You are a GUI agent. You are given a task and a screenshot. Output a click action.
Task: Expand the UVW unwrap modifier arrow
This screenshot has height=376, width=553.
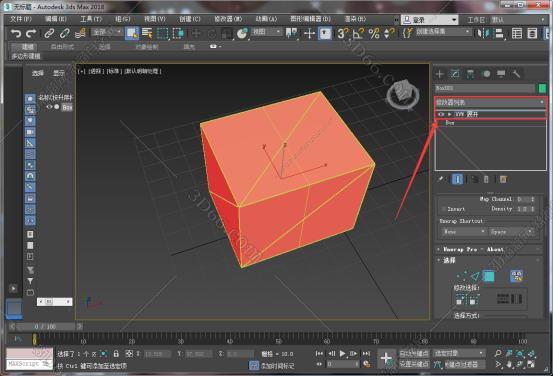[x=449, y=114]
